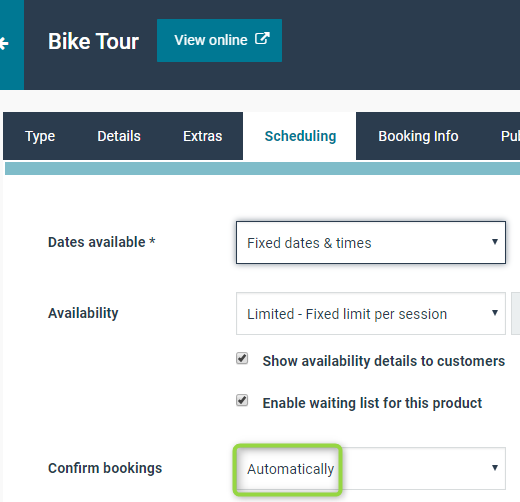This screenshot has width=520, height=502.
Task: Click the Bike Tour page title
Action: 93,41
